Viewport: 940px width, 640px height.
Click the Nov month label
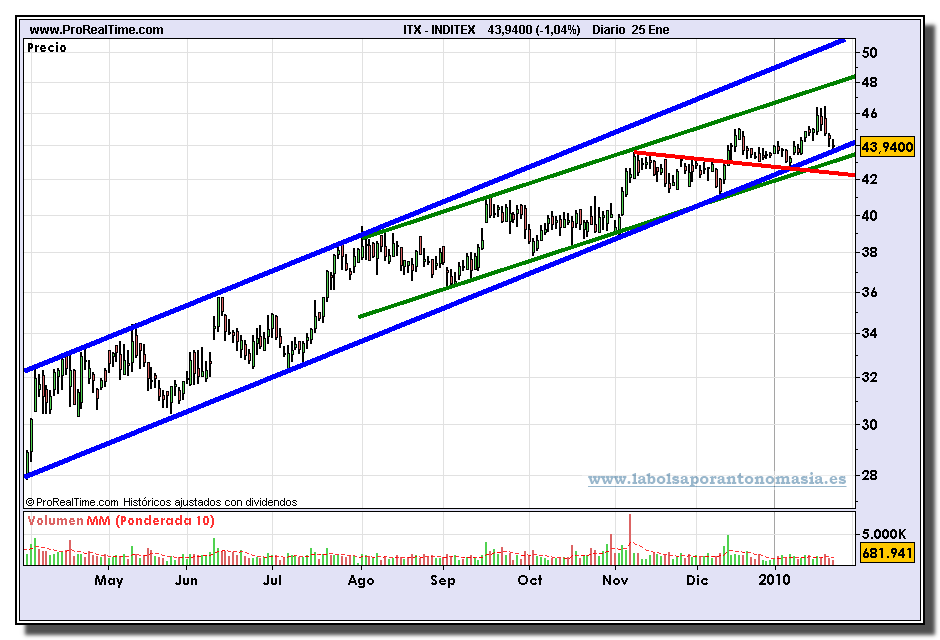click(616, 580)
